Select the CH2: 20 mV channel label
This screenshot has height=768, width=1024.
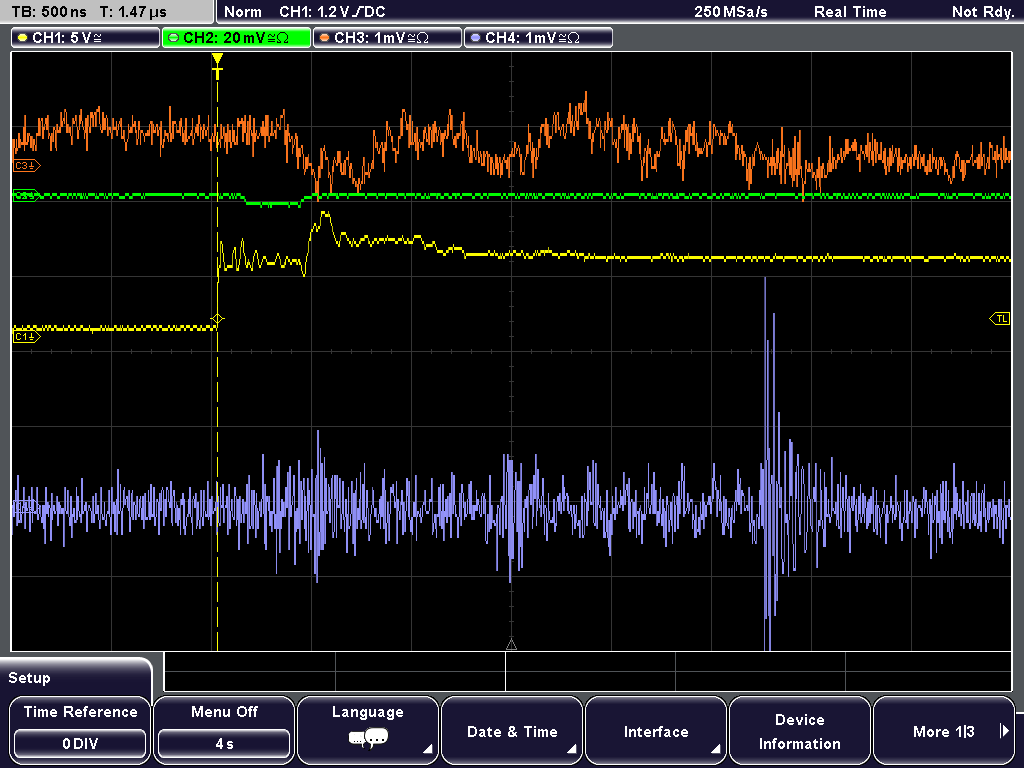point(236,38)
